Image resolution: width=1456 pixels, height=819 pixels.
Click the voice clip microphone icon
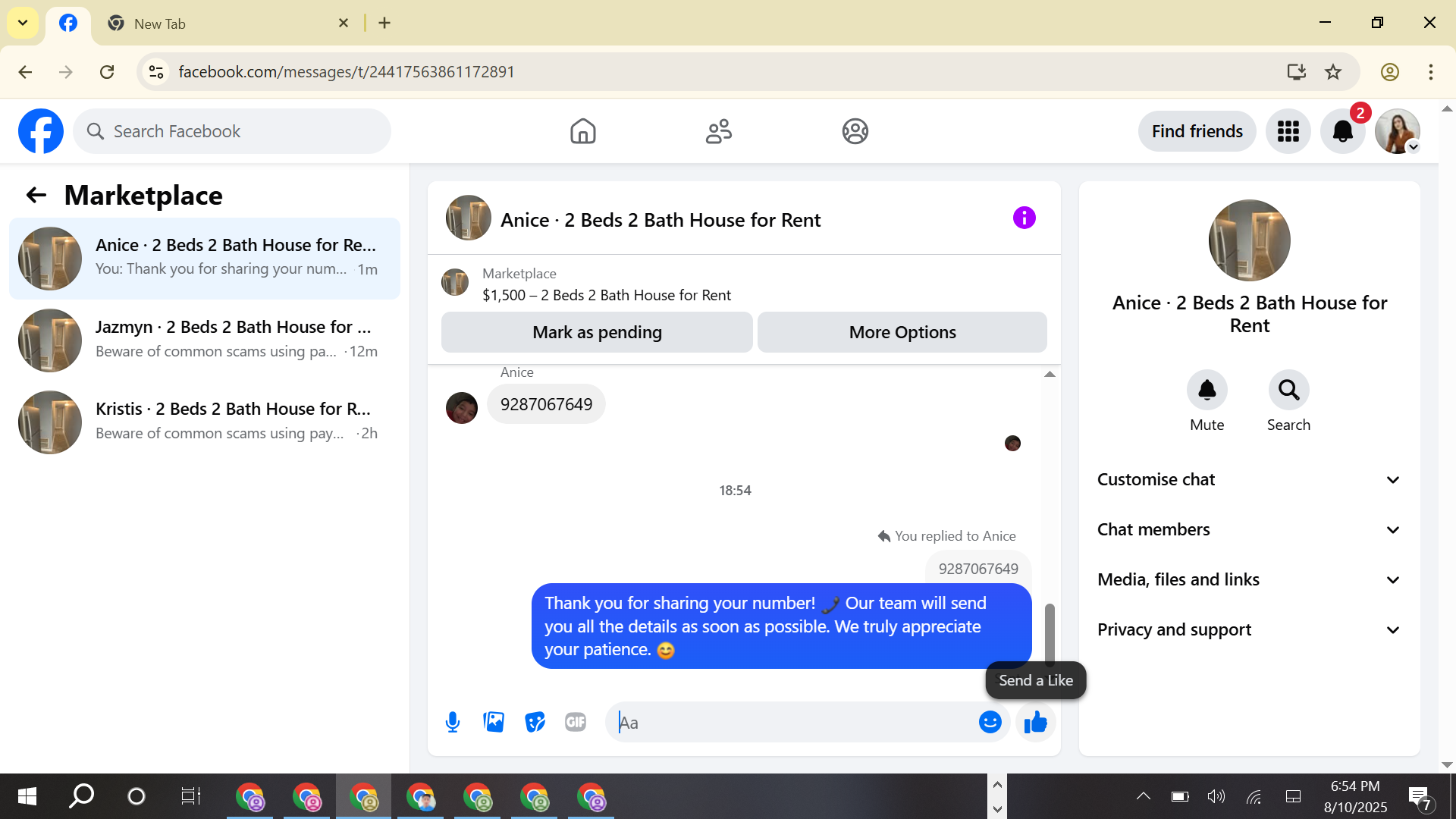[x=453, y=722]
